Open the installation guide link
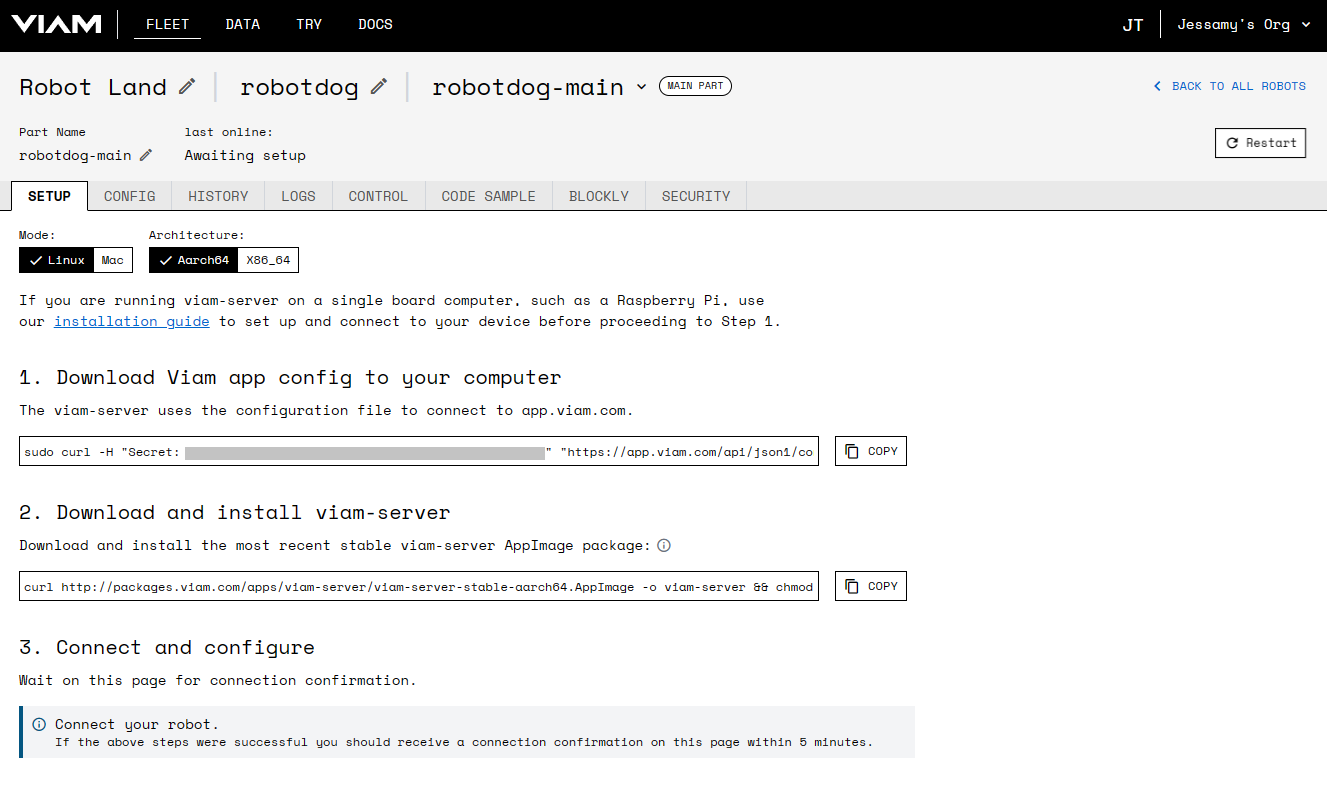1327x787 pixels. [x=131, y=321]
